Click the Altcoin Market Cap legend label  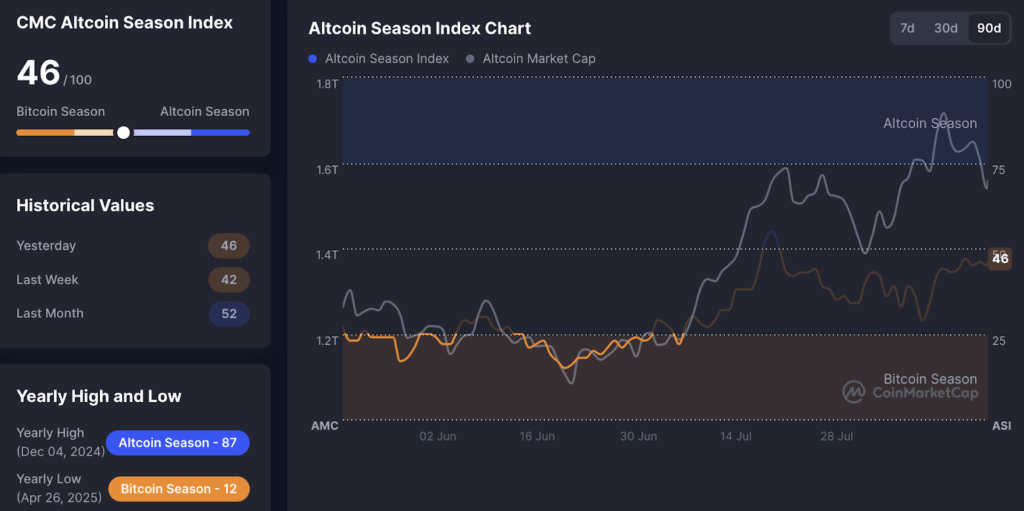(x=539, y=59)
